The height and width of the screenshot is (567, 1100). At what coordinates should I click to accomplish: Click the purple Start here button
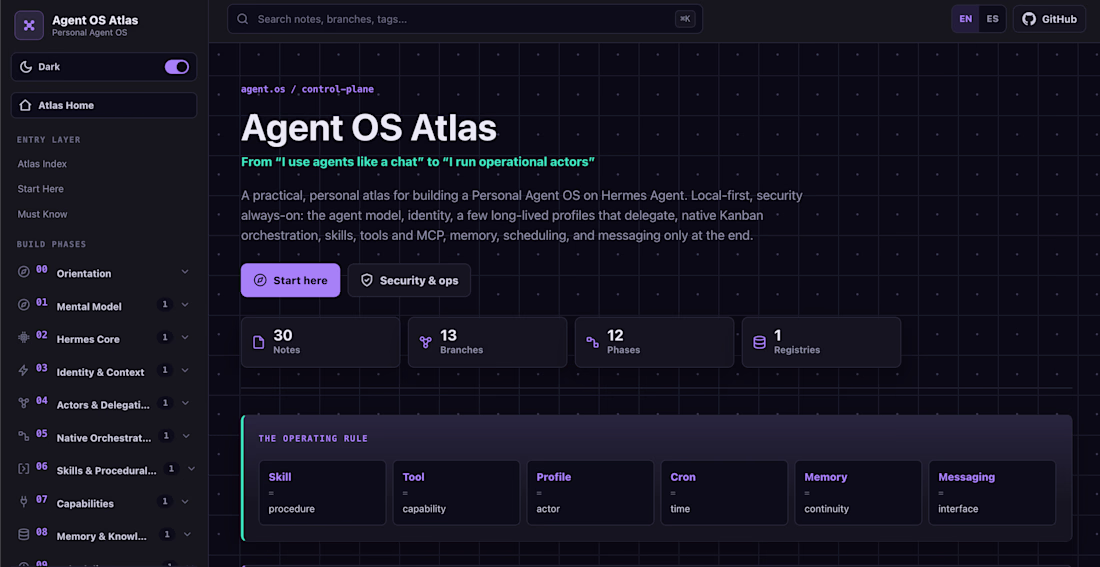pos(290,280)
